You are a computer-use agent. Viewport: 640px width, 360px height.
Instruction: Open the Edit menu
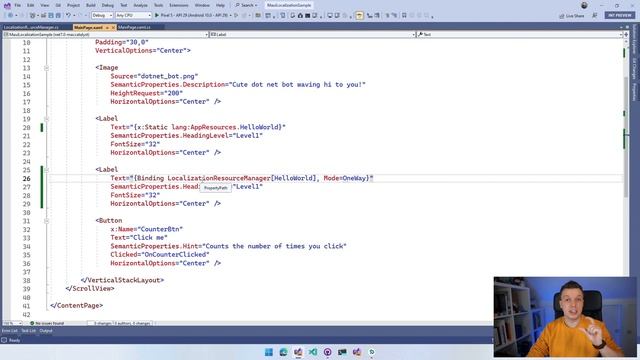click(31, 5)
